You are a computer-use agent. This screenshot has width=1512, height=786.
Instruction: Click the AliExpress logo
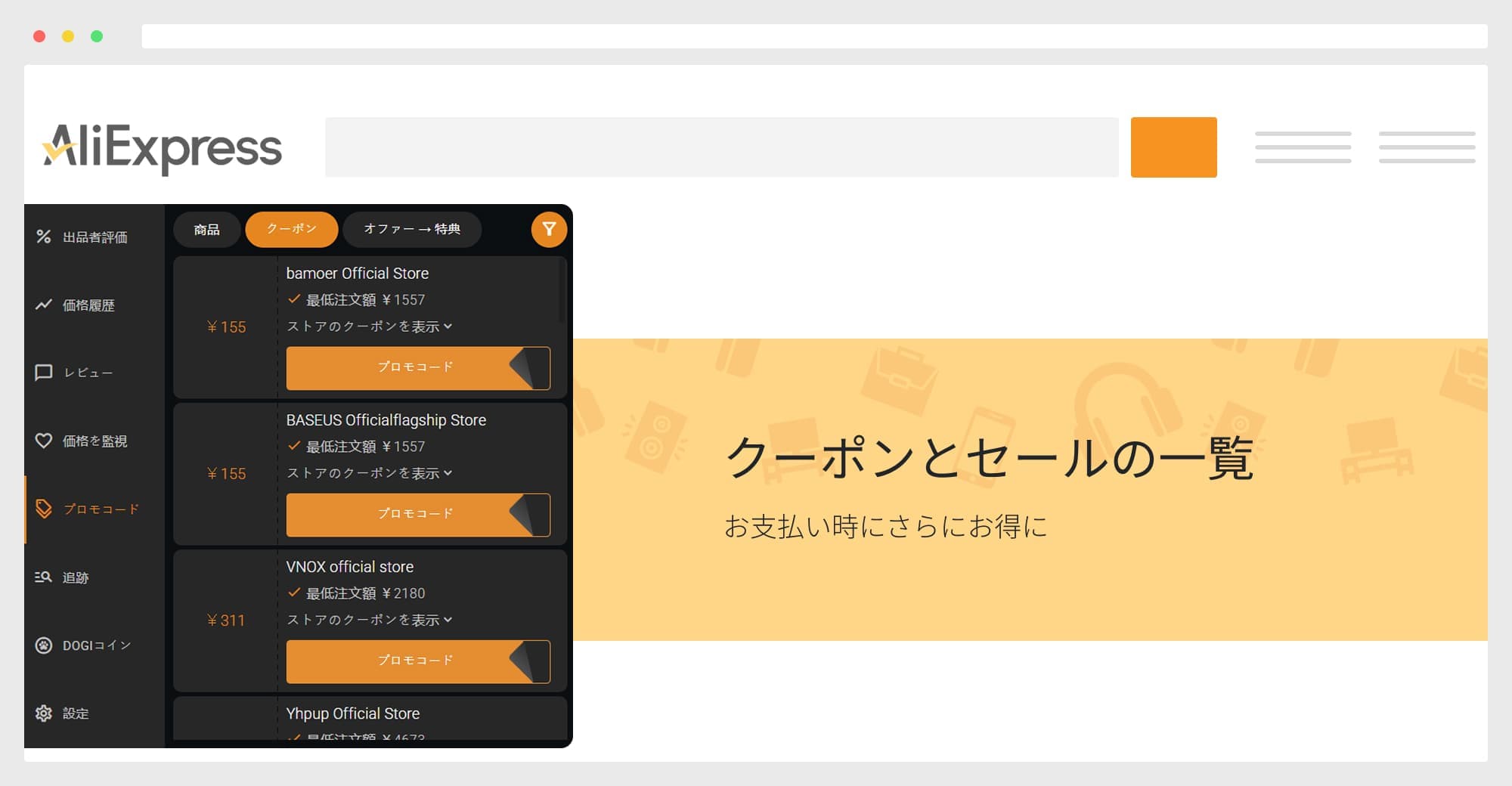[164, 148]
